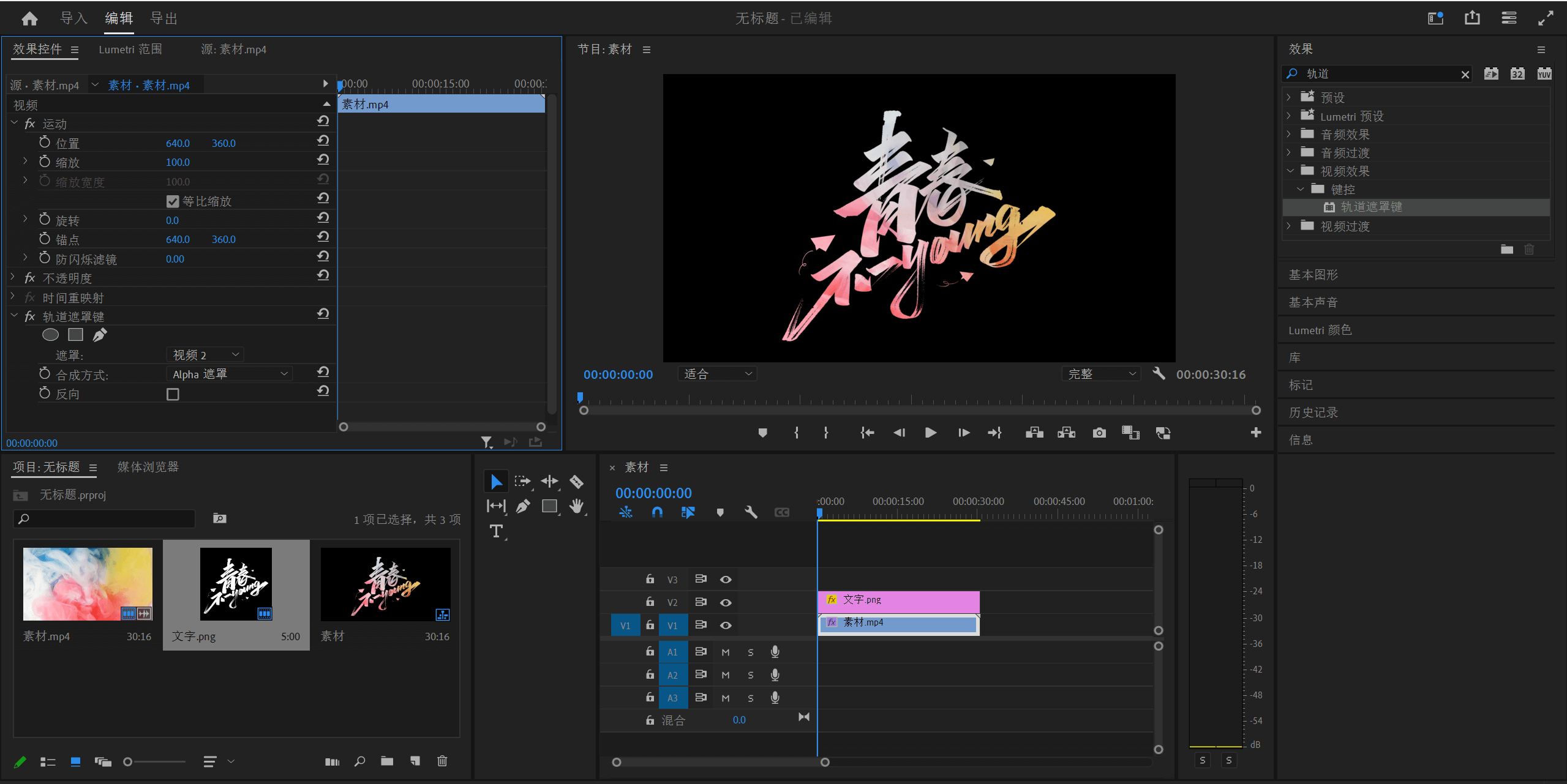Click the program monitor playhead
This screenshot has height=784, width=1567.
pyautogui.click(x=580, y=398)
